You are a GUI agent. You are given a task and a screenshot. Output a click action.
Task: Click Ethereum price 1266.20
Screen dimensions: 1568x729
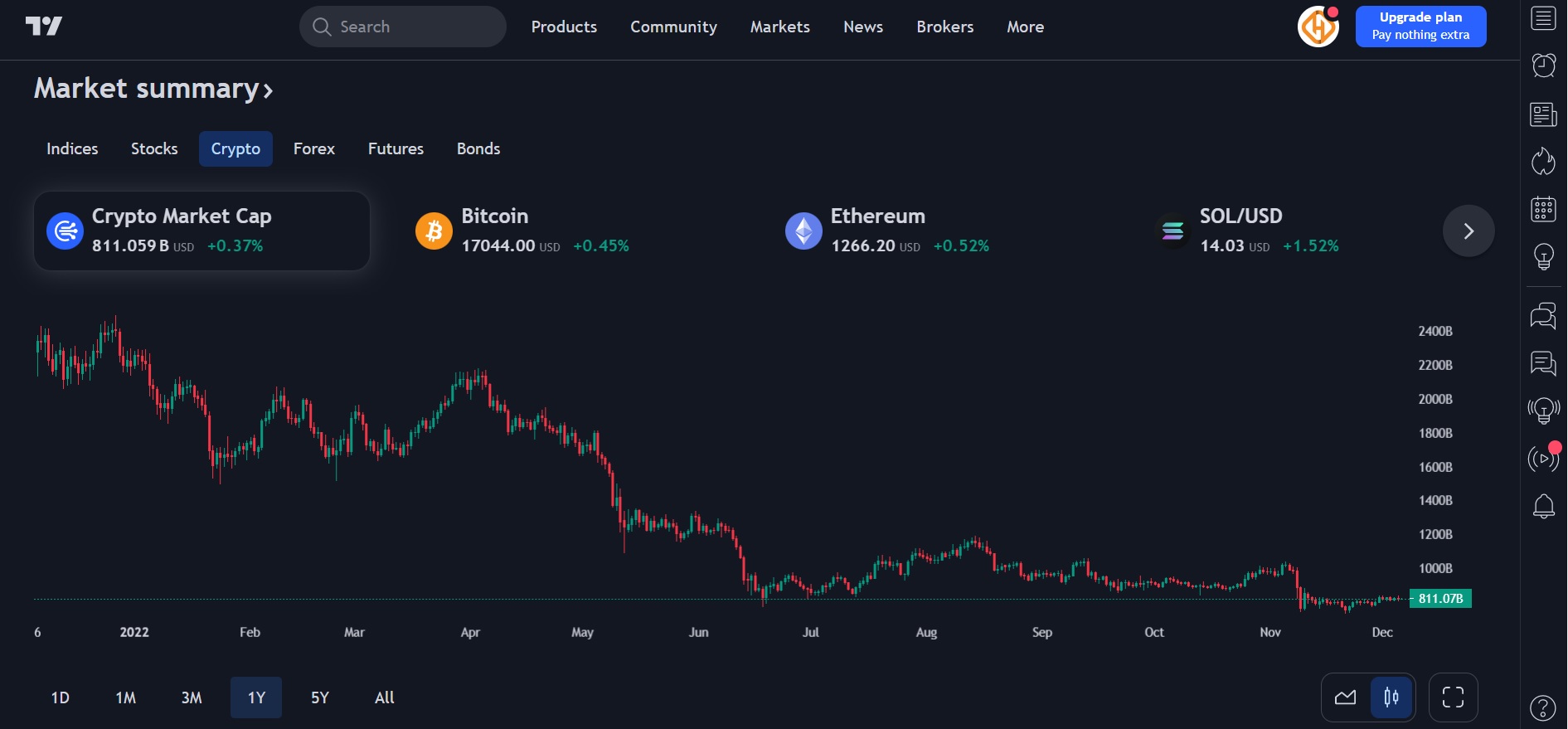coord(863,245)
